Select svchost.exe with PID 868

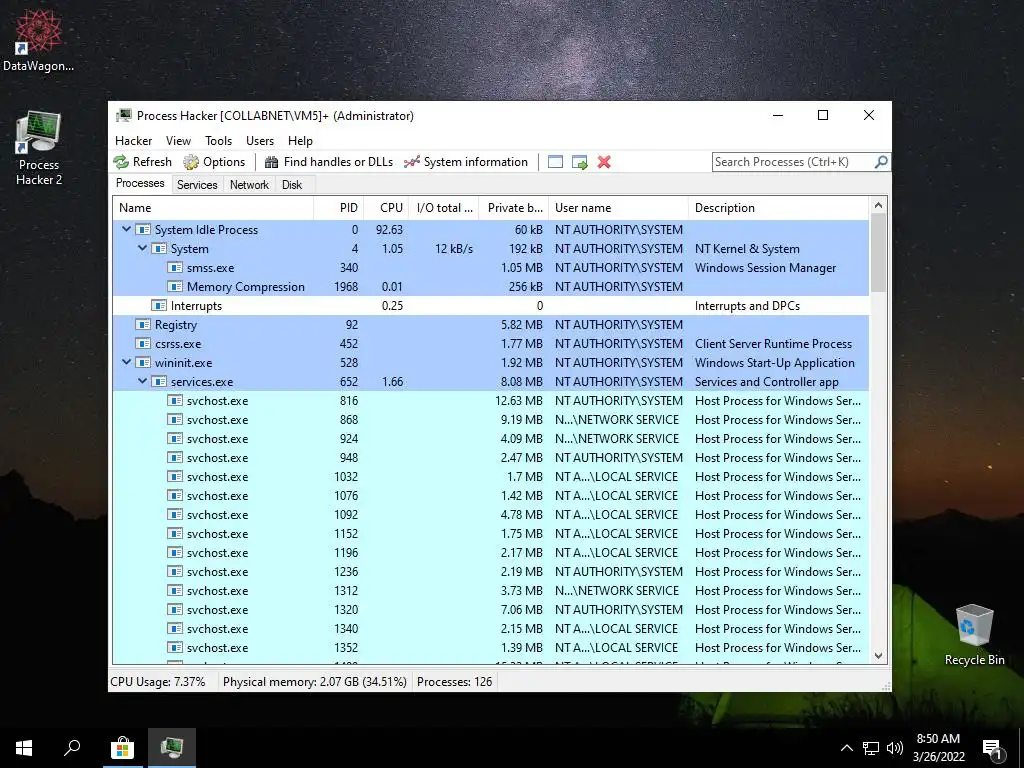point(490,419)
